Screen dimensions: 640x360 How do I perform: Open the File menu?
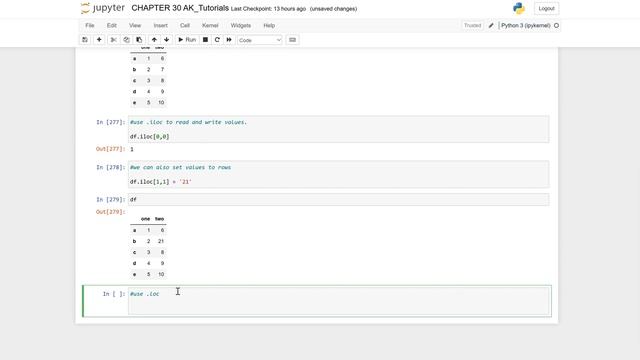click(x=90, y=25)
